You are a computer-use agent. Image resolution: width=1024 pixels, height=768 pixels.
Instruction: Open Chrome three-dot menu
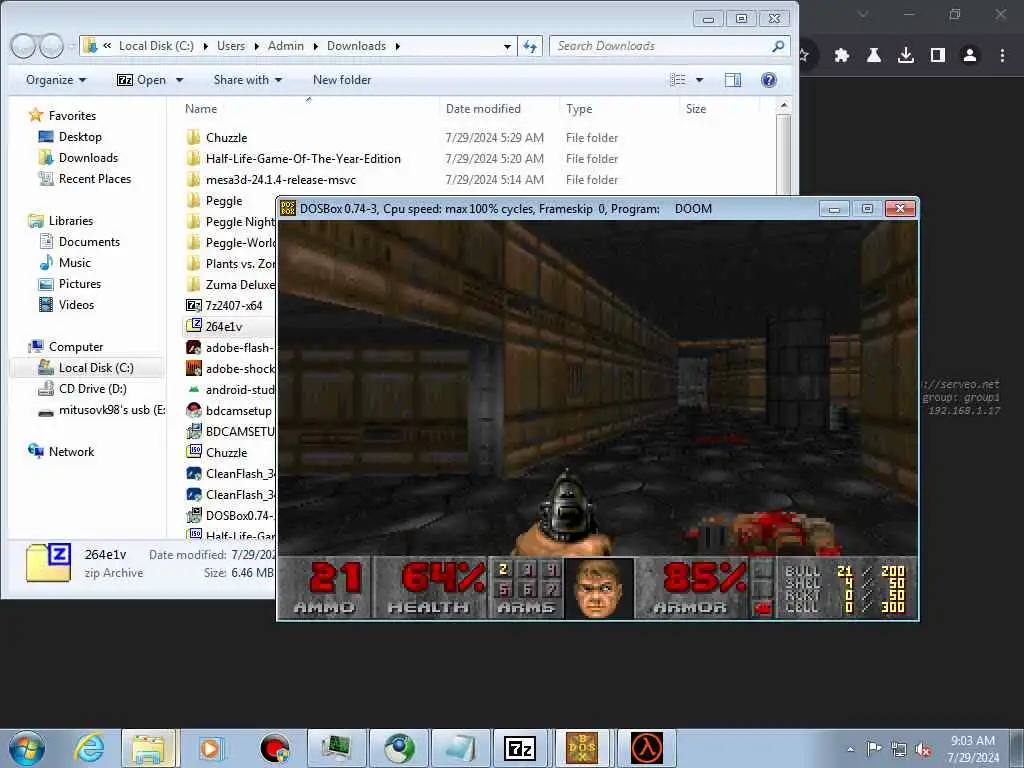[x=1002, y=56]
